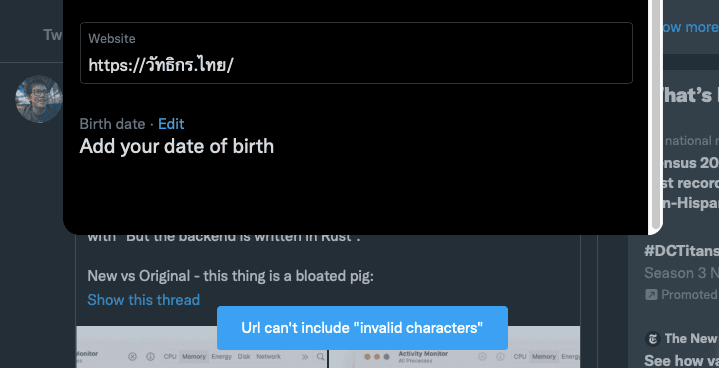Click the info icon in left Activity Monitor

coord(150,357)
